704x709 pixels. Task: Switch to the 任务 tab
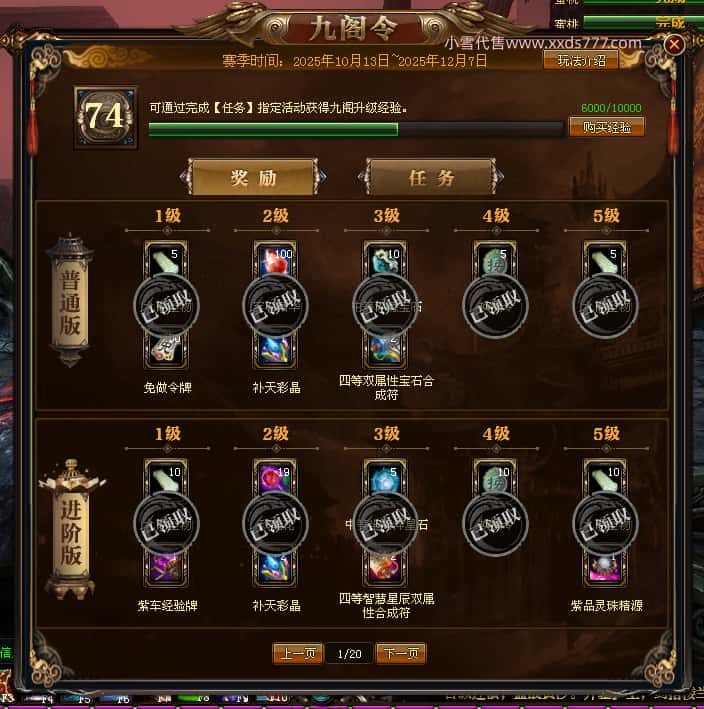click(x=431, y=177)
